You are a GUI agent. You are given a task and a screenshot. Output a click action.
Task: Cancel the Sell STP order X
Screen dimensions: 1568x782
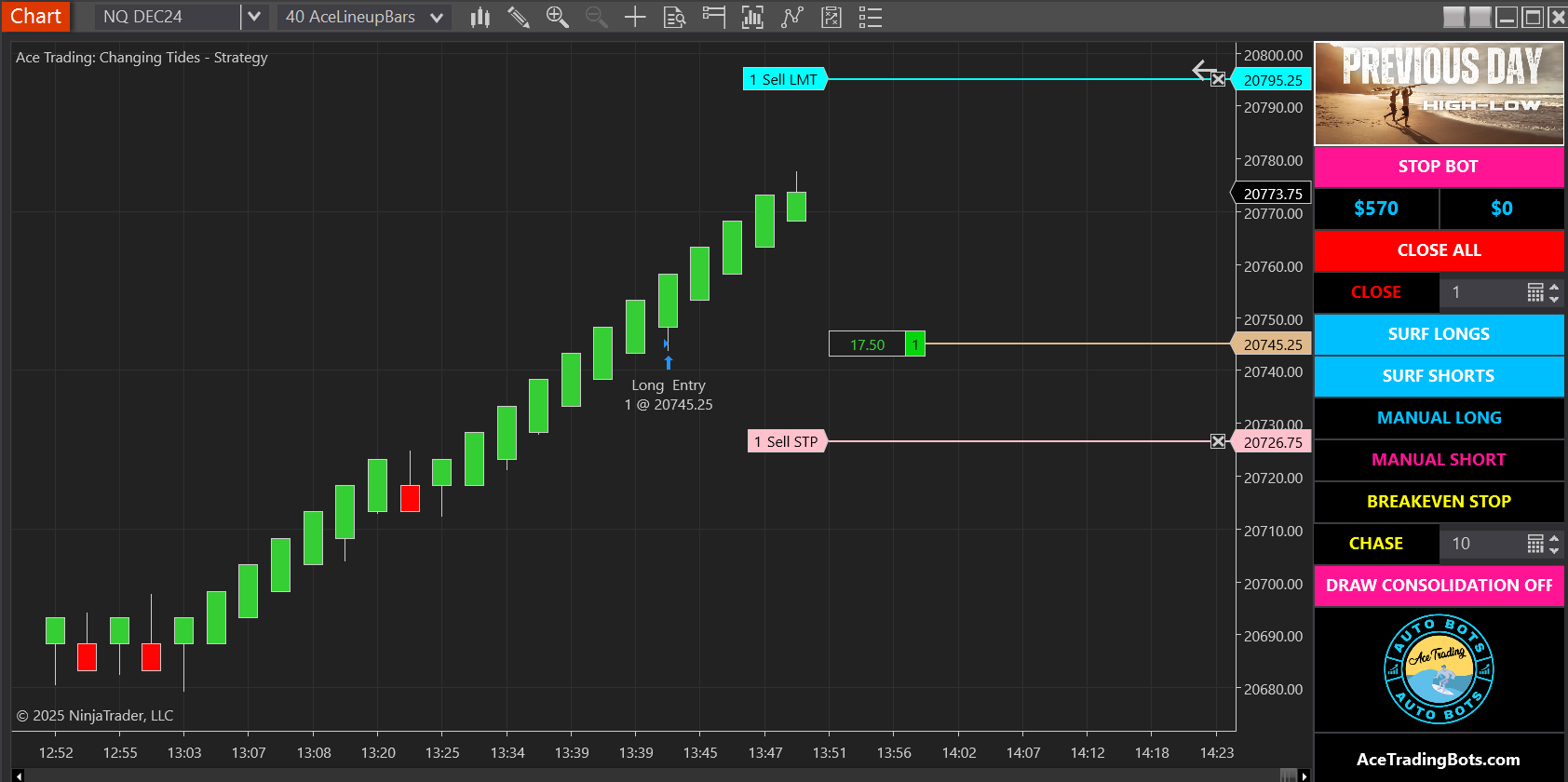[x=1218, y=441]
